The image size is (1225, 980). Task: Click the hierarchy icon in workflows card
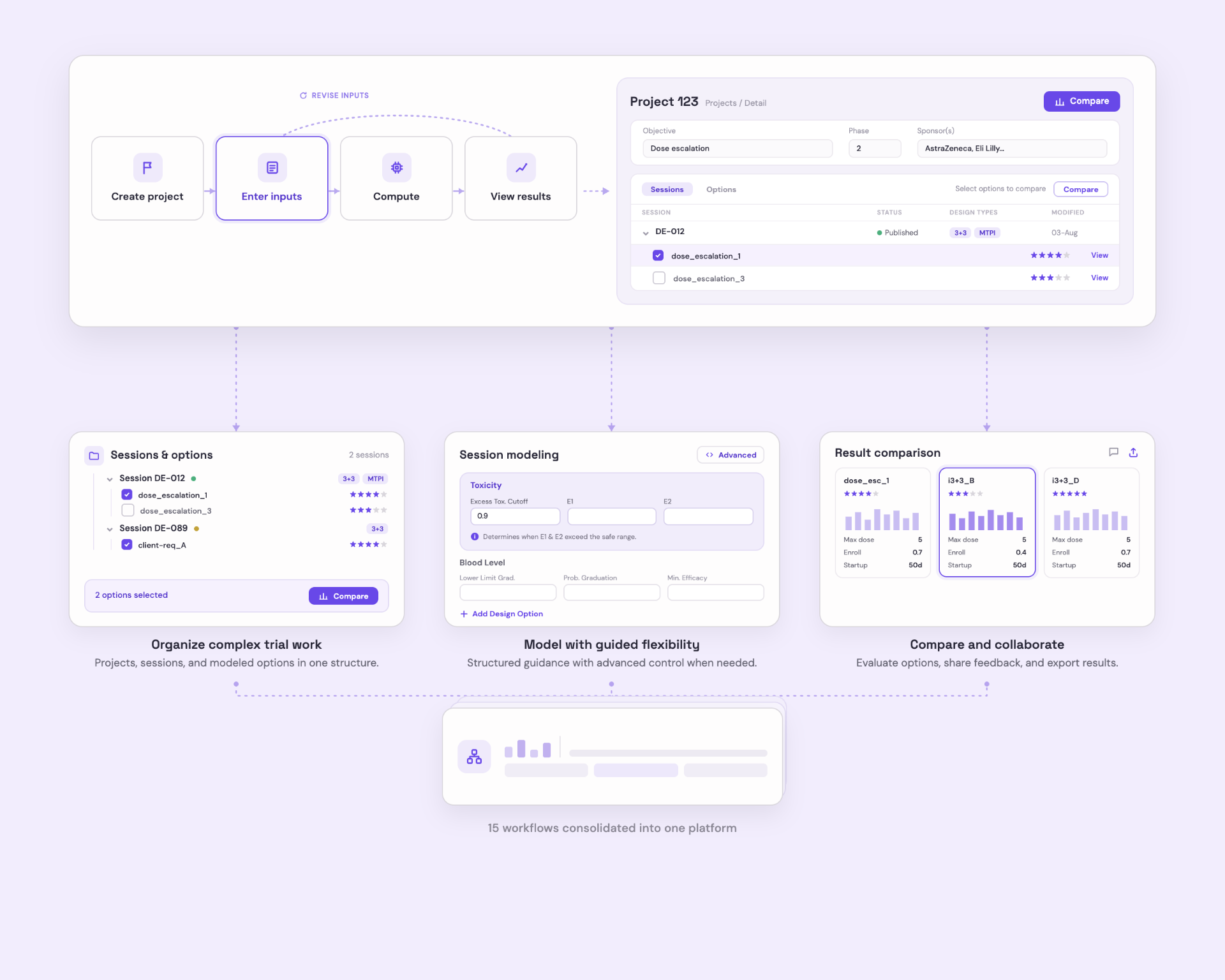(474, 757)
